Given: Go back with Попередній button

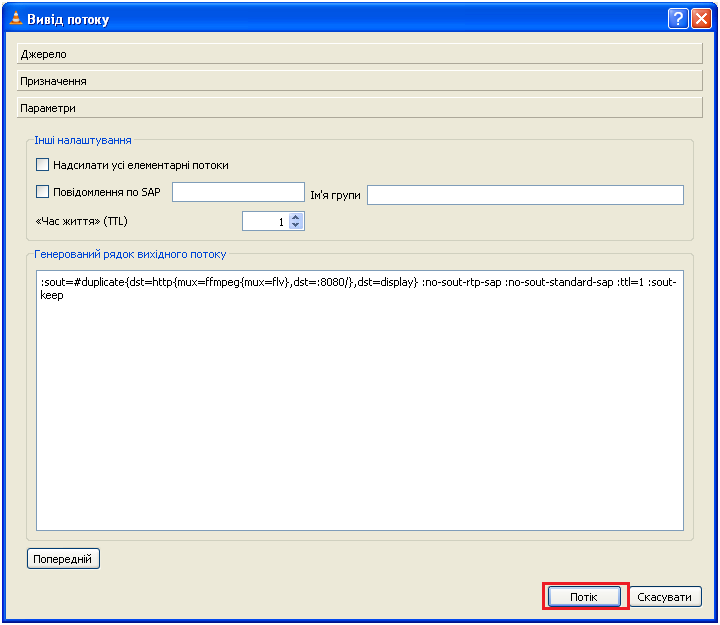Looking at the screenshot, I should coord(63,559).
